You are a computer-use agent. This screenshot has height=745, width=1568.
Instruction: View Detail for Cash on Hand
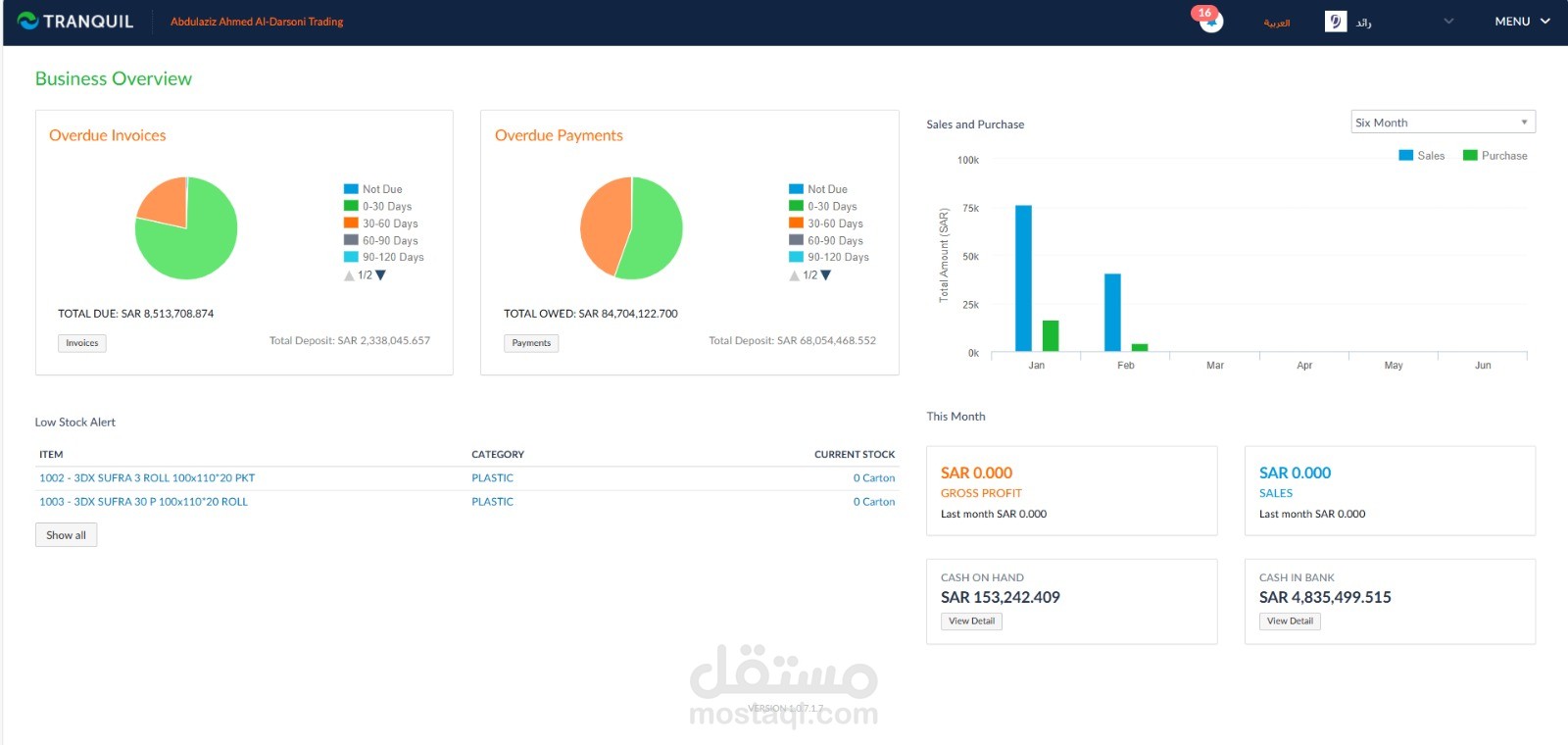(x=971, y=621)
